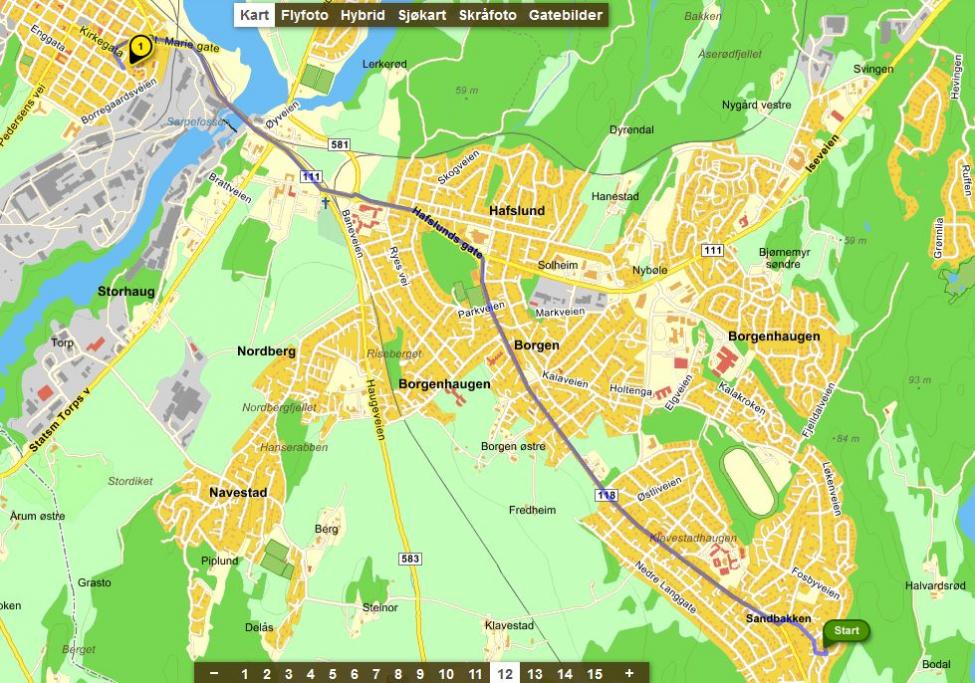Switch to the Hybrid map view
975x683 pixels.
pos(363,15)
